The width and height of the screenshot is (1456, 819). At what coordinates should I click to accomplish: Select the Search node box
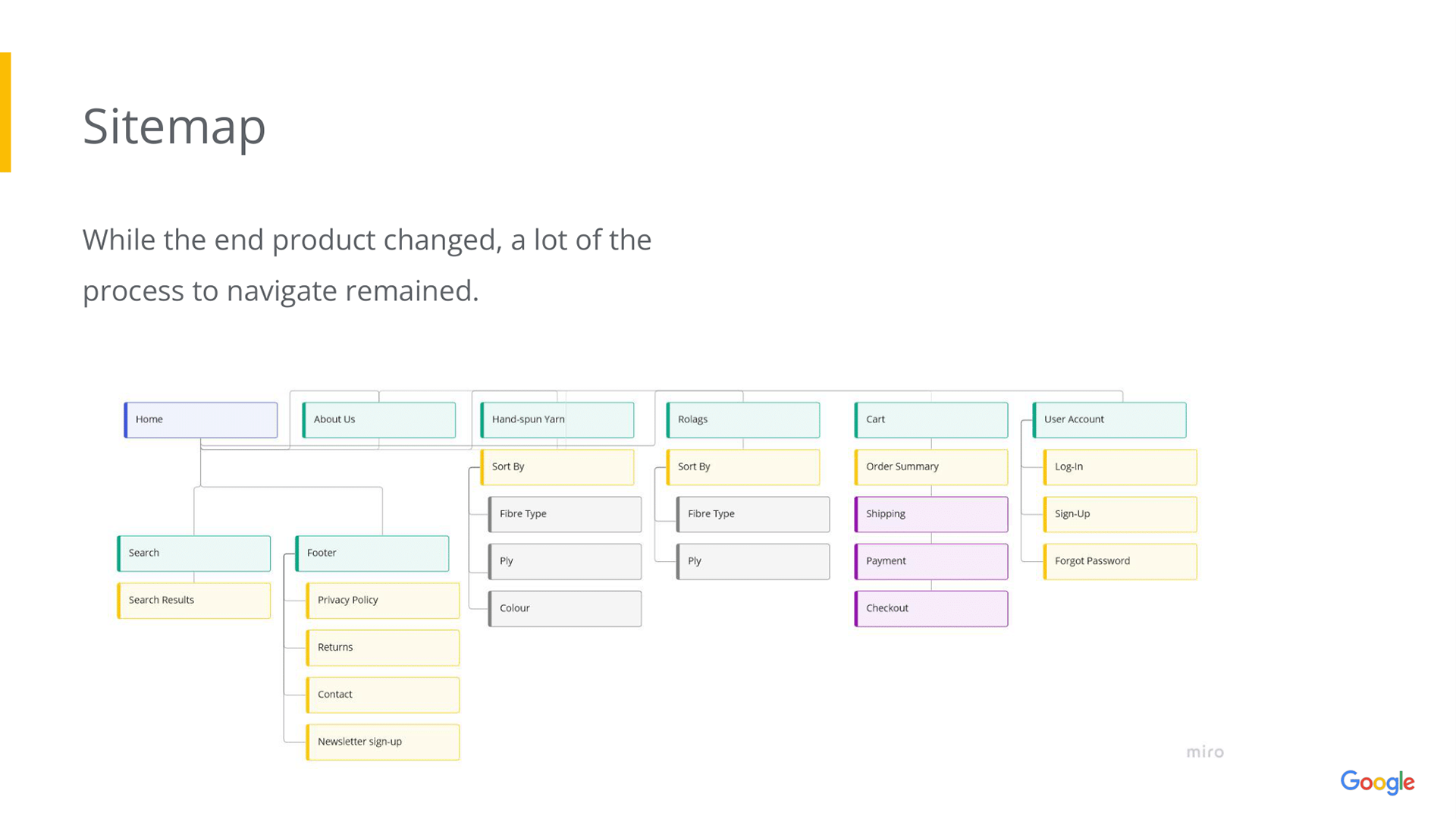coord(194,553)
